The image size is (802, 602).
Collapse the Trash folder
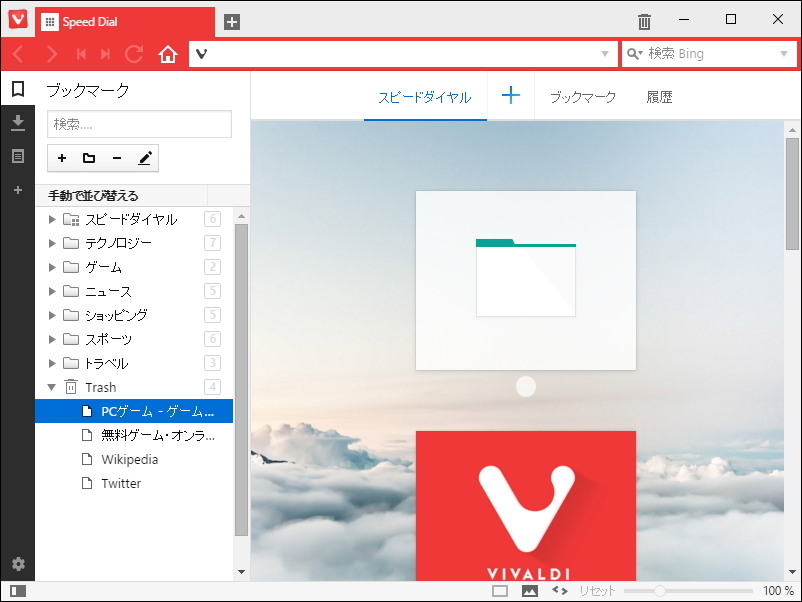click(x=51, y=387)
